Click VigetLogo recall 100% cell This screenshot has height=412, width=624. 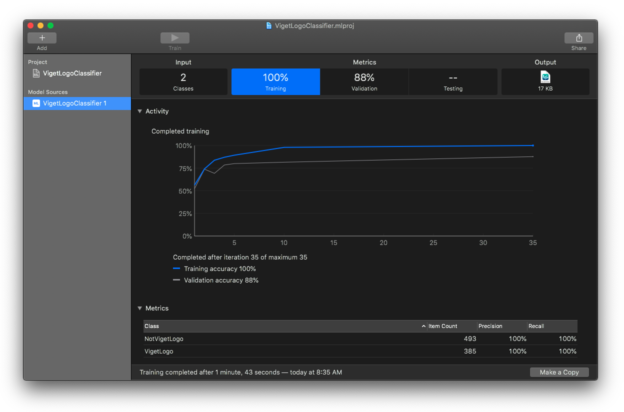(x=567, y=351)
